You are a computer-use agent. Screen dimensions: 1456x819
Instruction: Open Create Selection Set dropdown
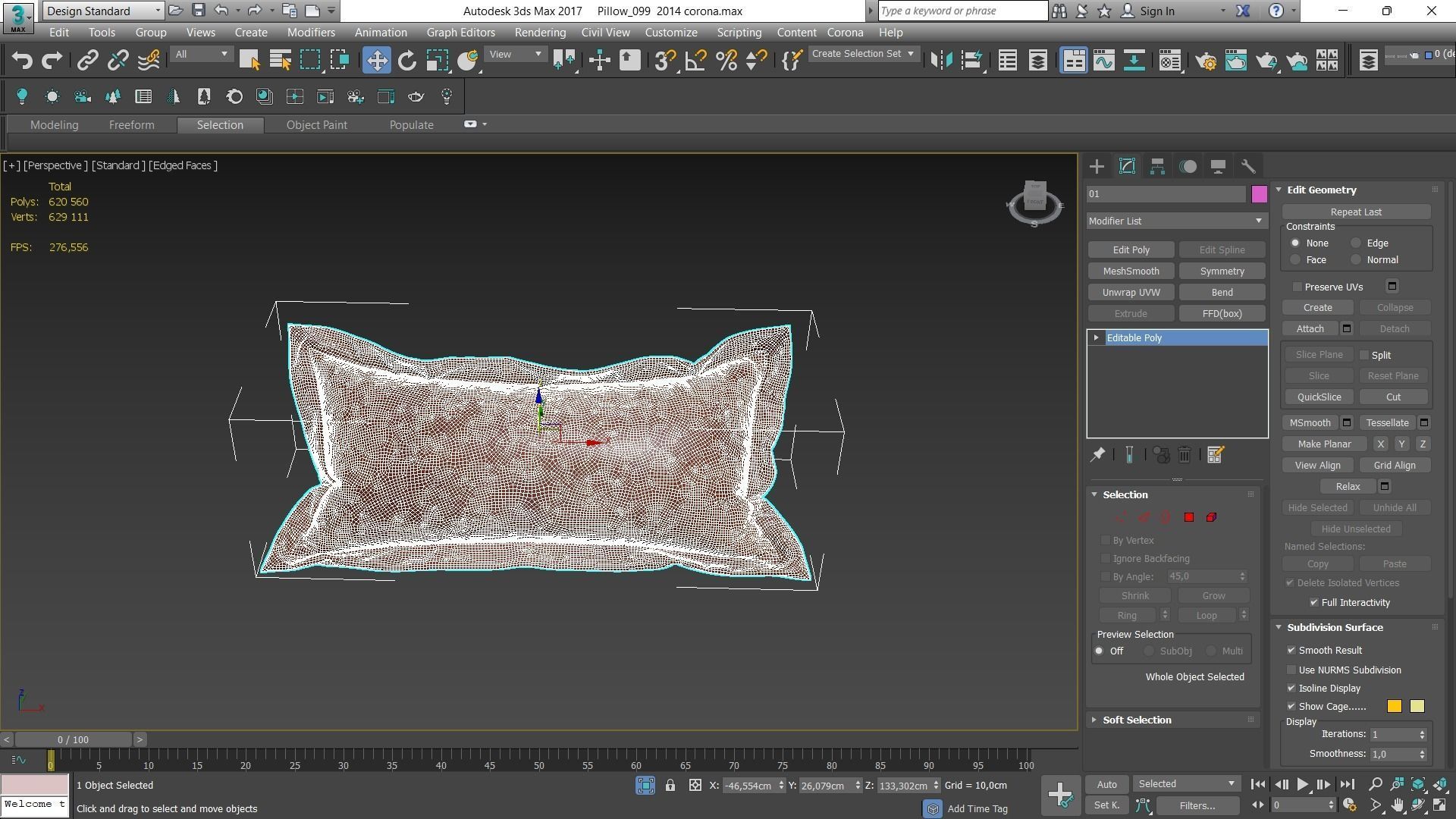click(x=864, y=55)
